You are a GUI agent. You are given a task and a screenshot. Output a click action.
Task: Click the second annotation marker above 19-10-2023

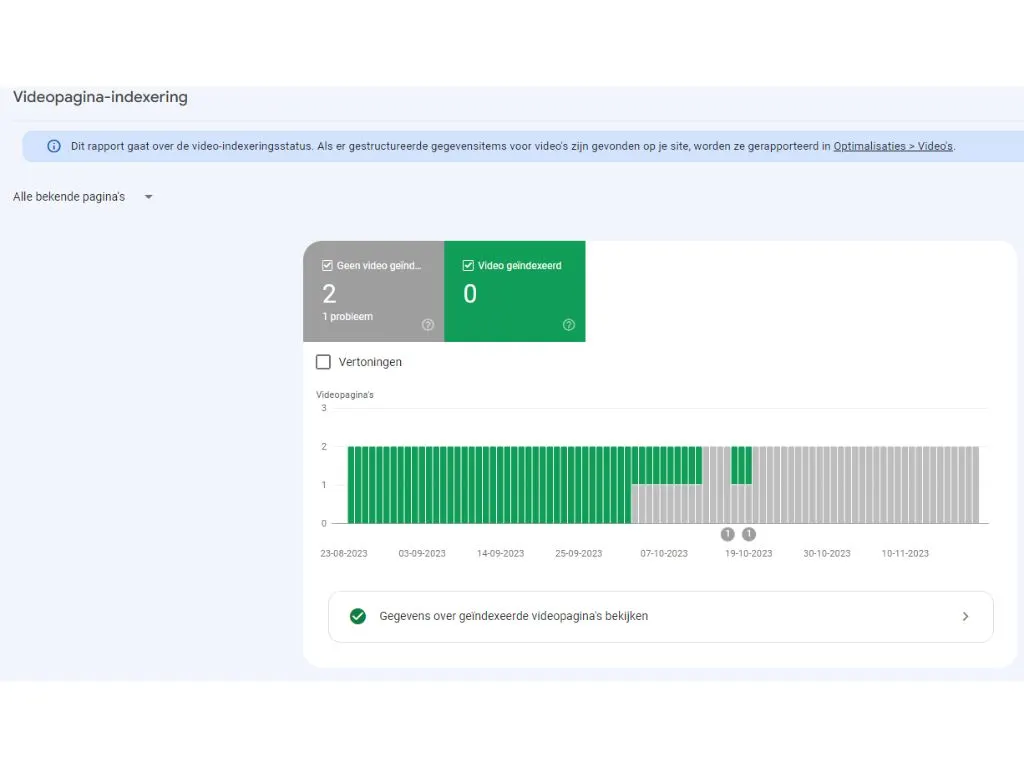point(749,534)
